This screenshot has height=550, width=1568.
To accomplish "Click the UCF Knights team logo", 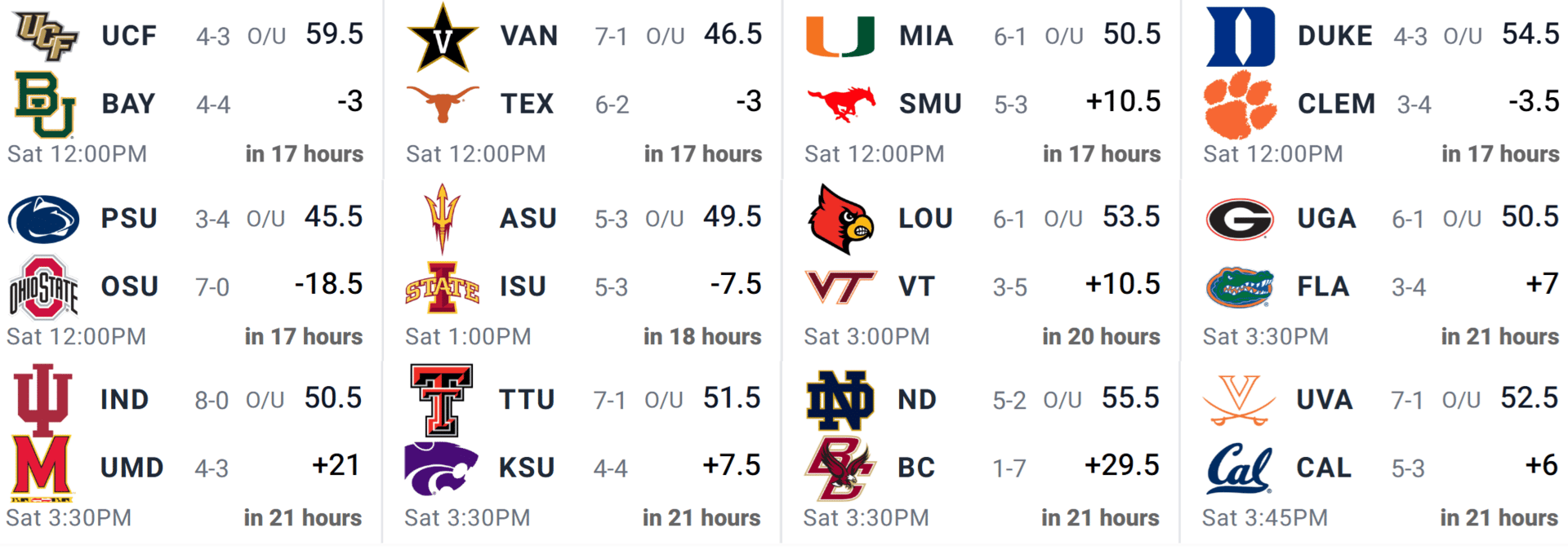I will [x=47, y=36].
